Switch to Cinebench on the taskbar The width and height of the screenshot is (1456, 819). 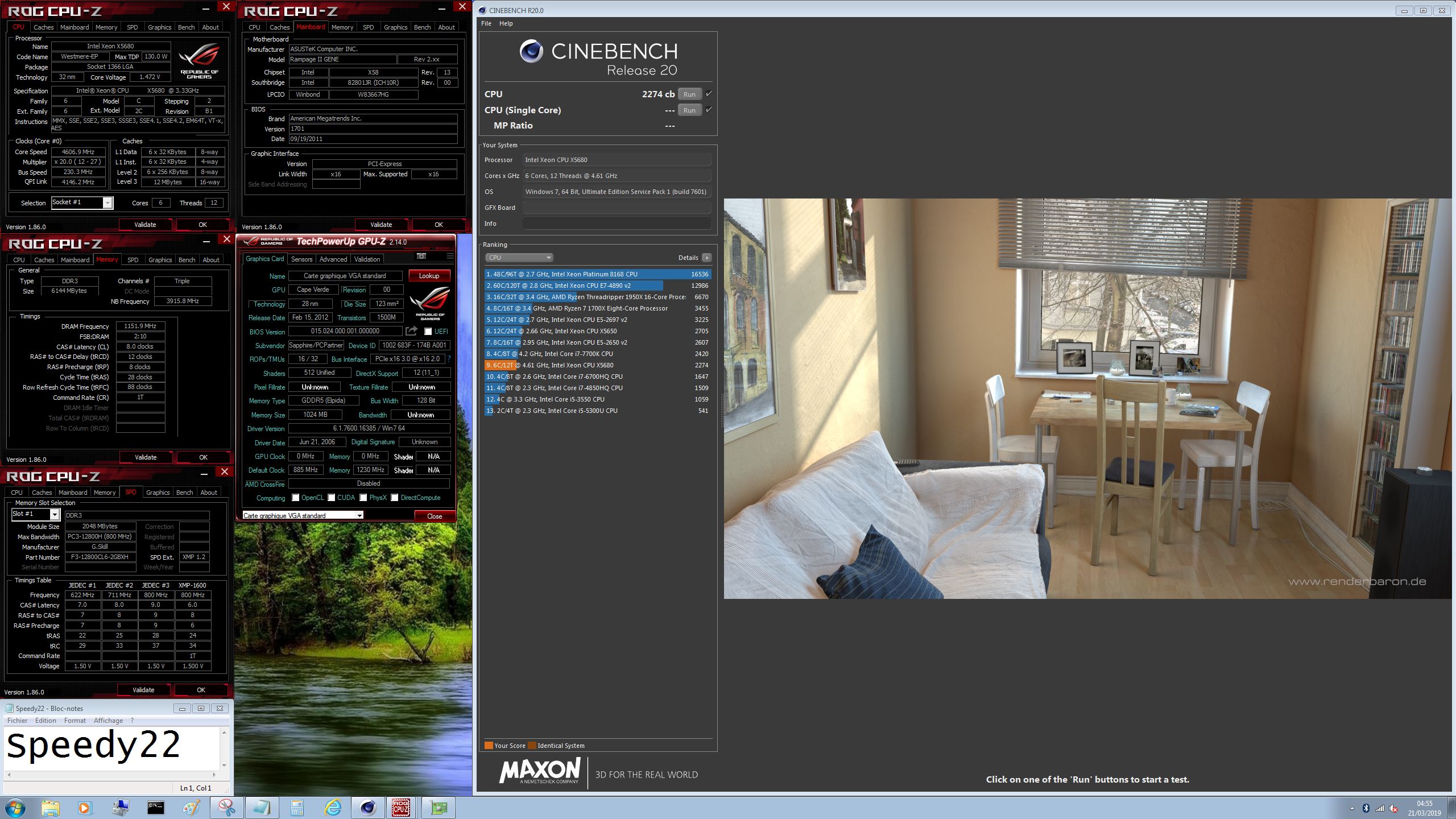click(x=368, y=808)
